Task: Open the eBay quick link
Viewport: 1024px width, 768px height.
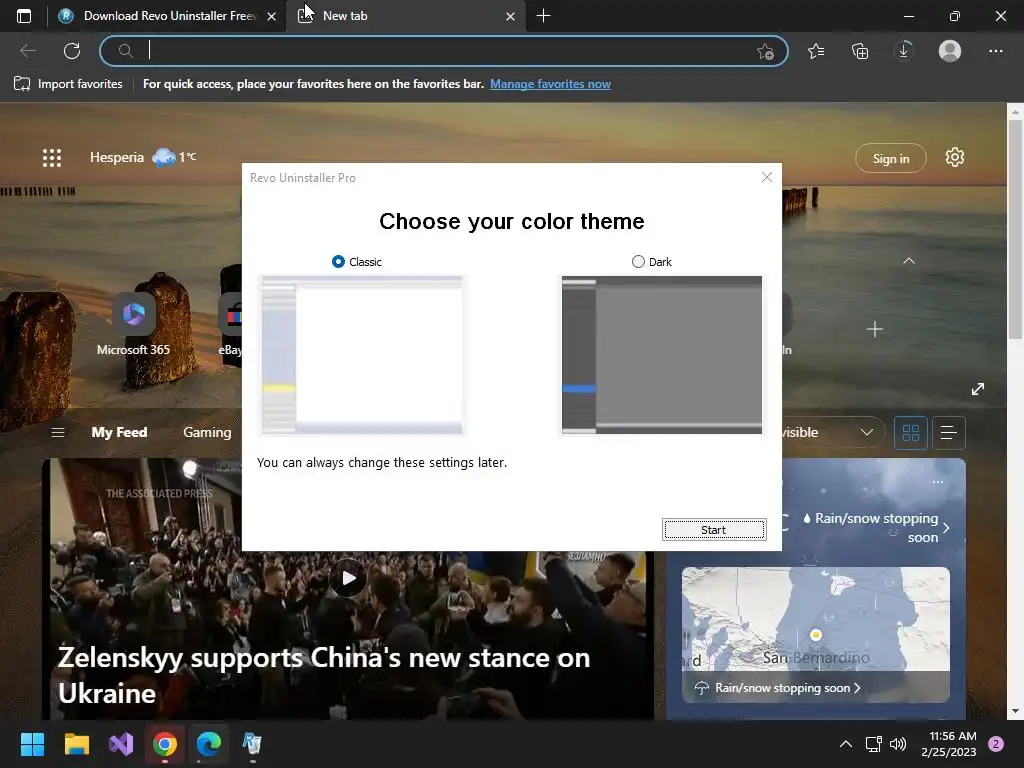Action: point(230,325)
